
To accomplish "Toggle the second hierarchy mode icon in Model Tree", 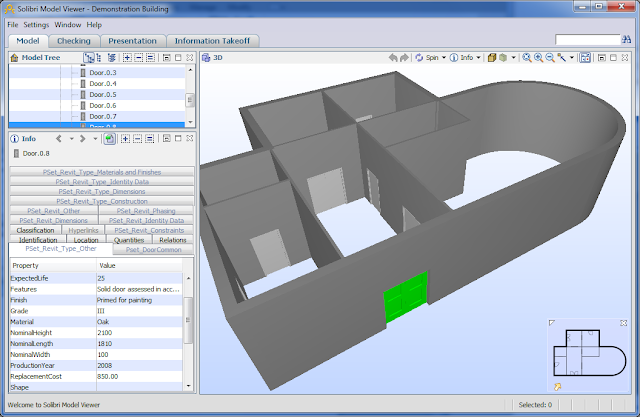I will coord(98,58).
